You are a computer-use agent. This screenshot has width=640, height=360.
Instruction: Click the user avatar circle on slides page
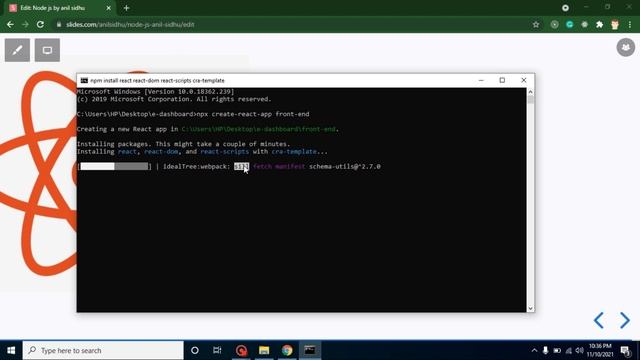coord(625,48)
